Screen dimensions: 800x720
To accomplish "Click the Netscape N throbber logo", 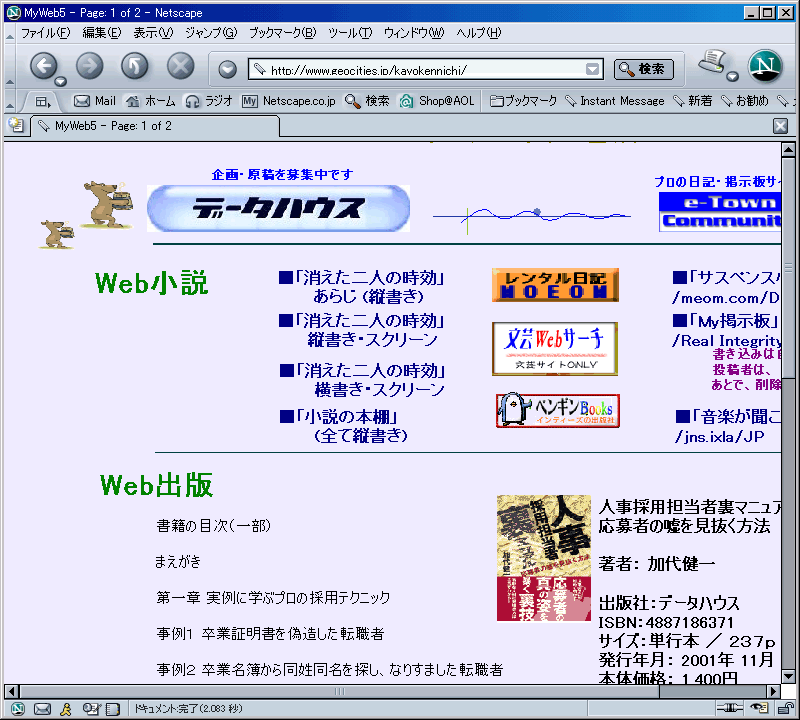I will pos(765,66).
